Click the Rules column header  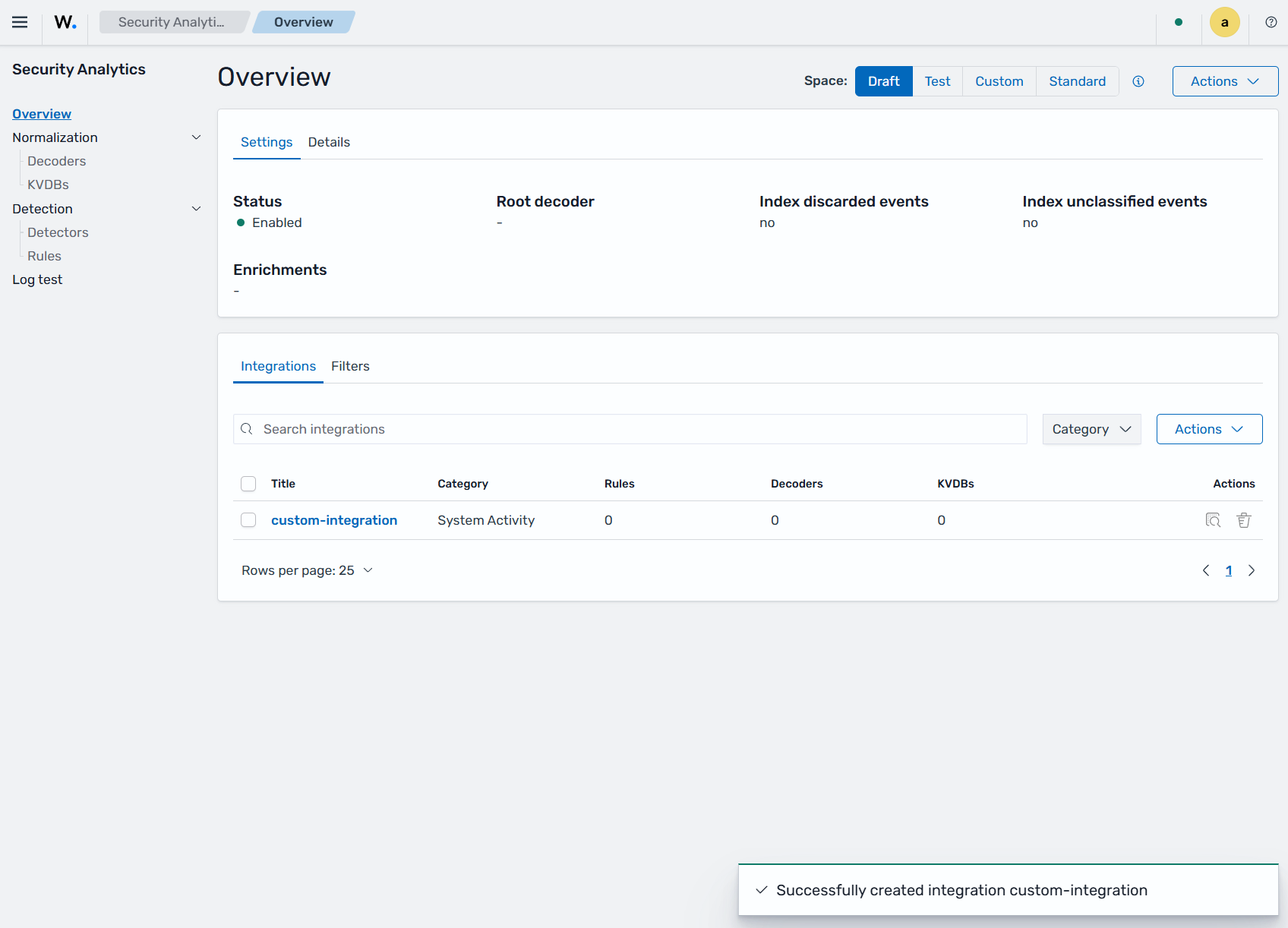point(620,484)
